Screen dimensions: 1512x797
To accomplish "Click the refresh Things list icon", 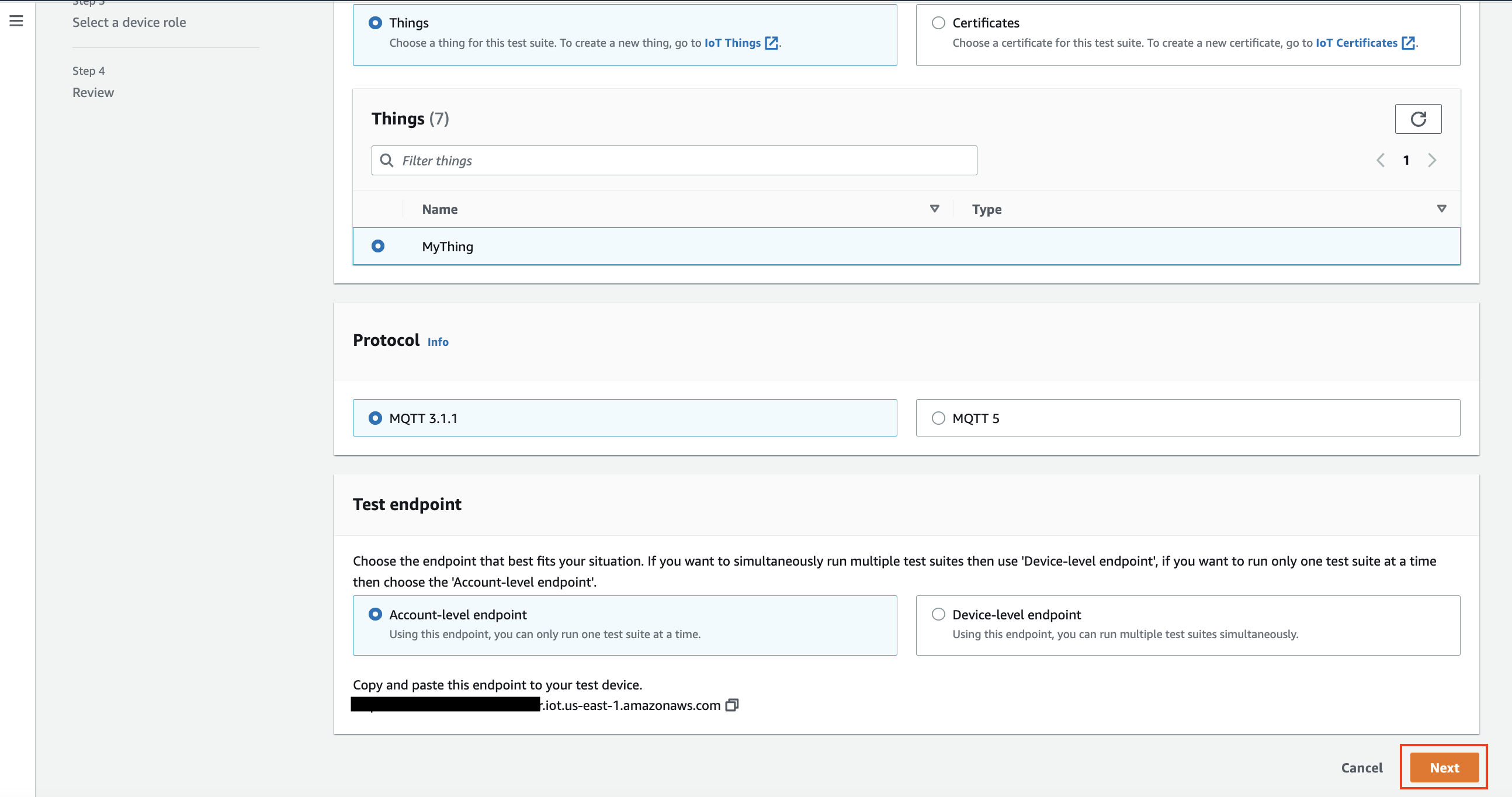I will click(1417, 119).
